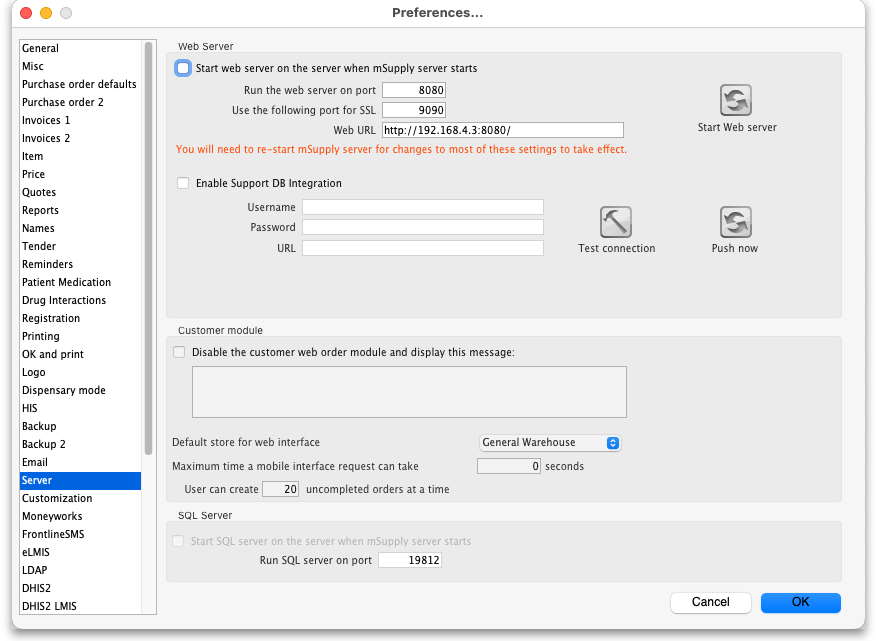
Task: Open the Default store dropdown
Action: 549,442
